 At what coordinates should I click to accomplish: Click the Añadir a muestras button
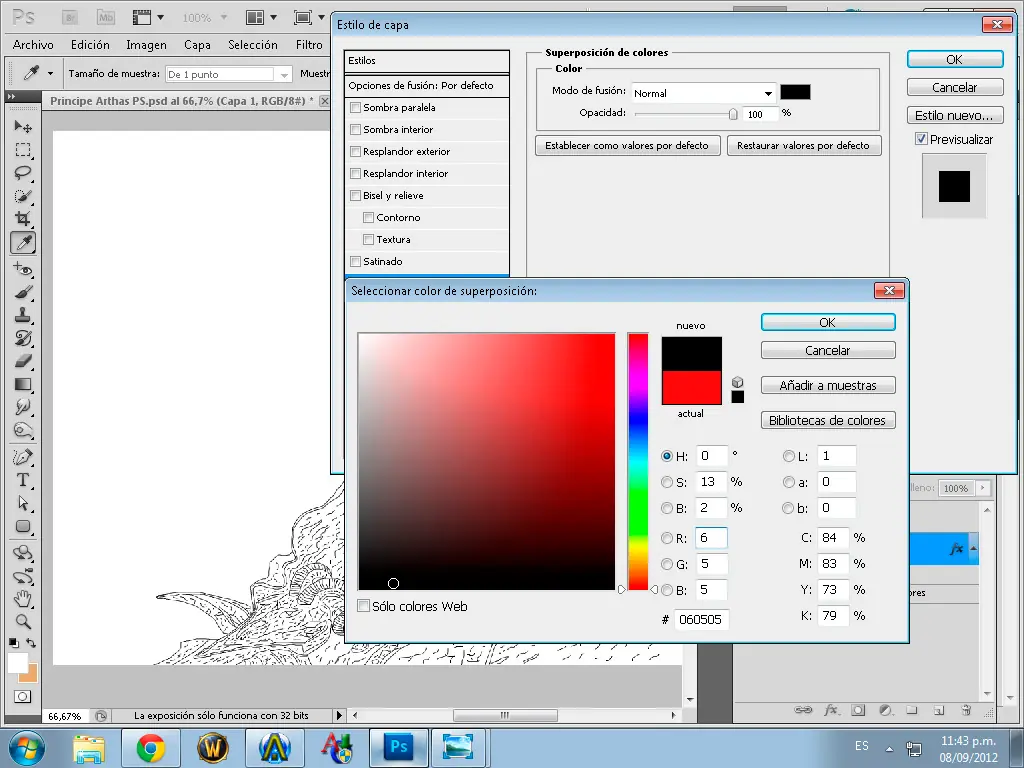827,386
